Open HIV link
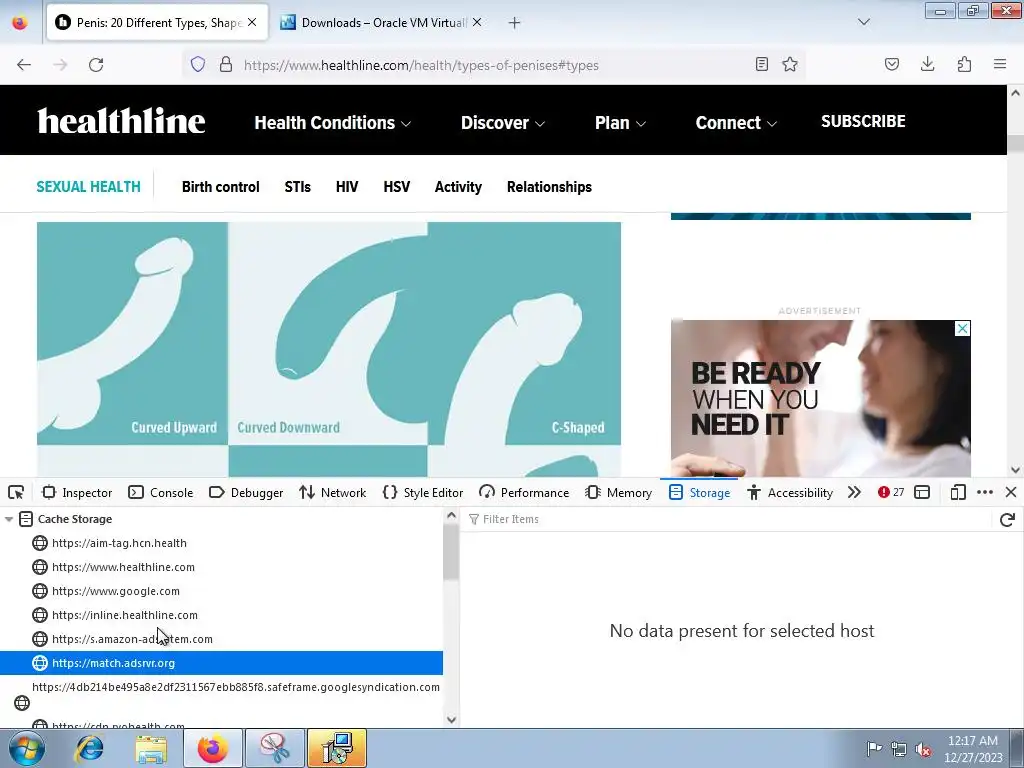This screenshot has height=768, width=1024. click(x=347, y=187)
